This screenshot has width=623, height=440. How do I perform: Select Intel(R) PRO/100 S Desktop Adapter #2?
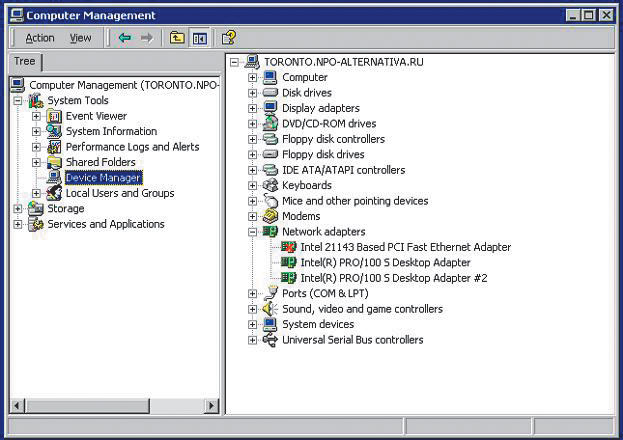click(x=393, y=278)
